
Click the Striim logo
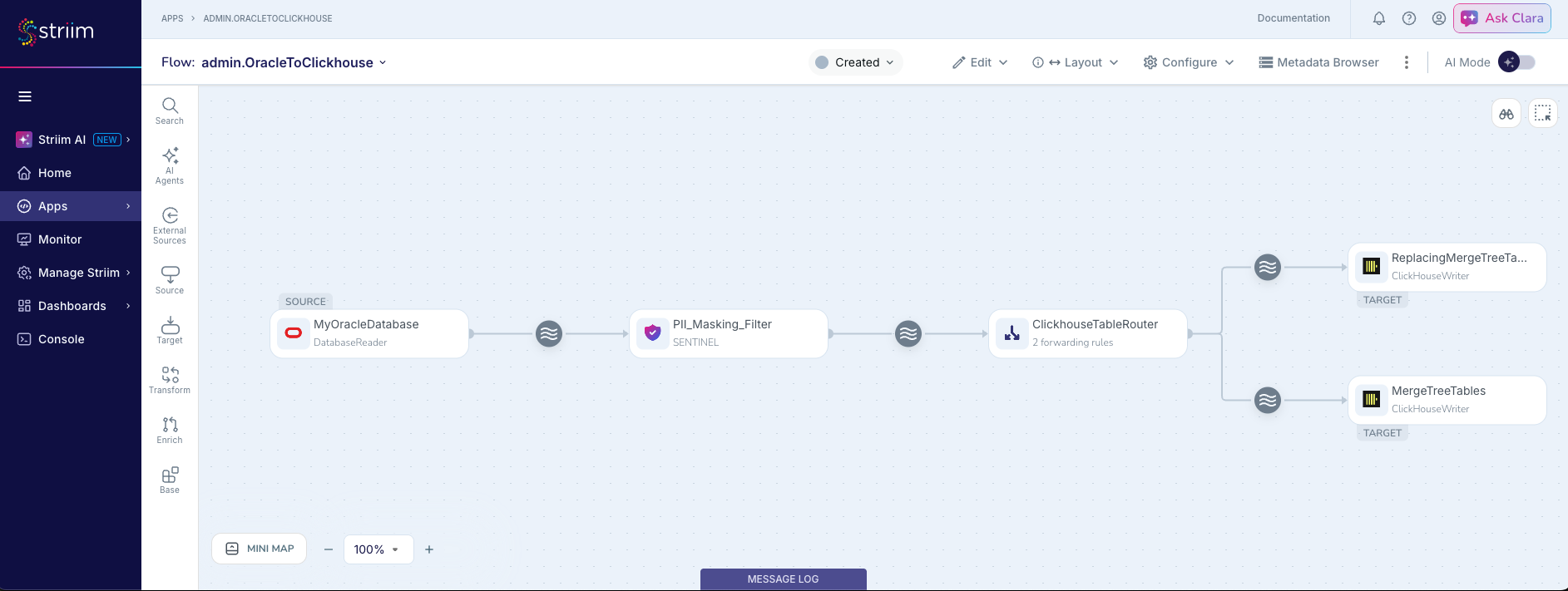pyautogui.click(x=56, y=32)
